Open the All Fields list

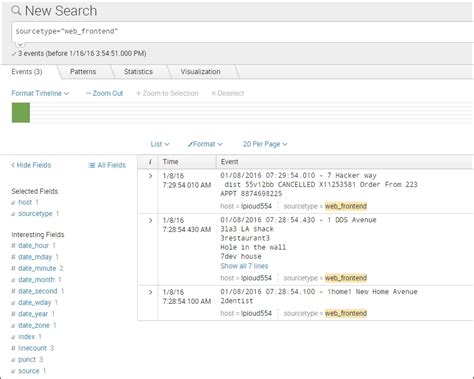(107, 165)
